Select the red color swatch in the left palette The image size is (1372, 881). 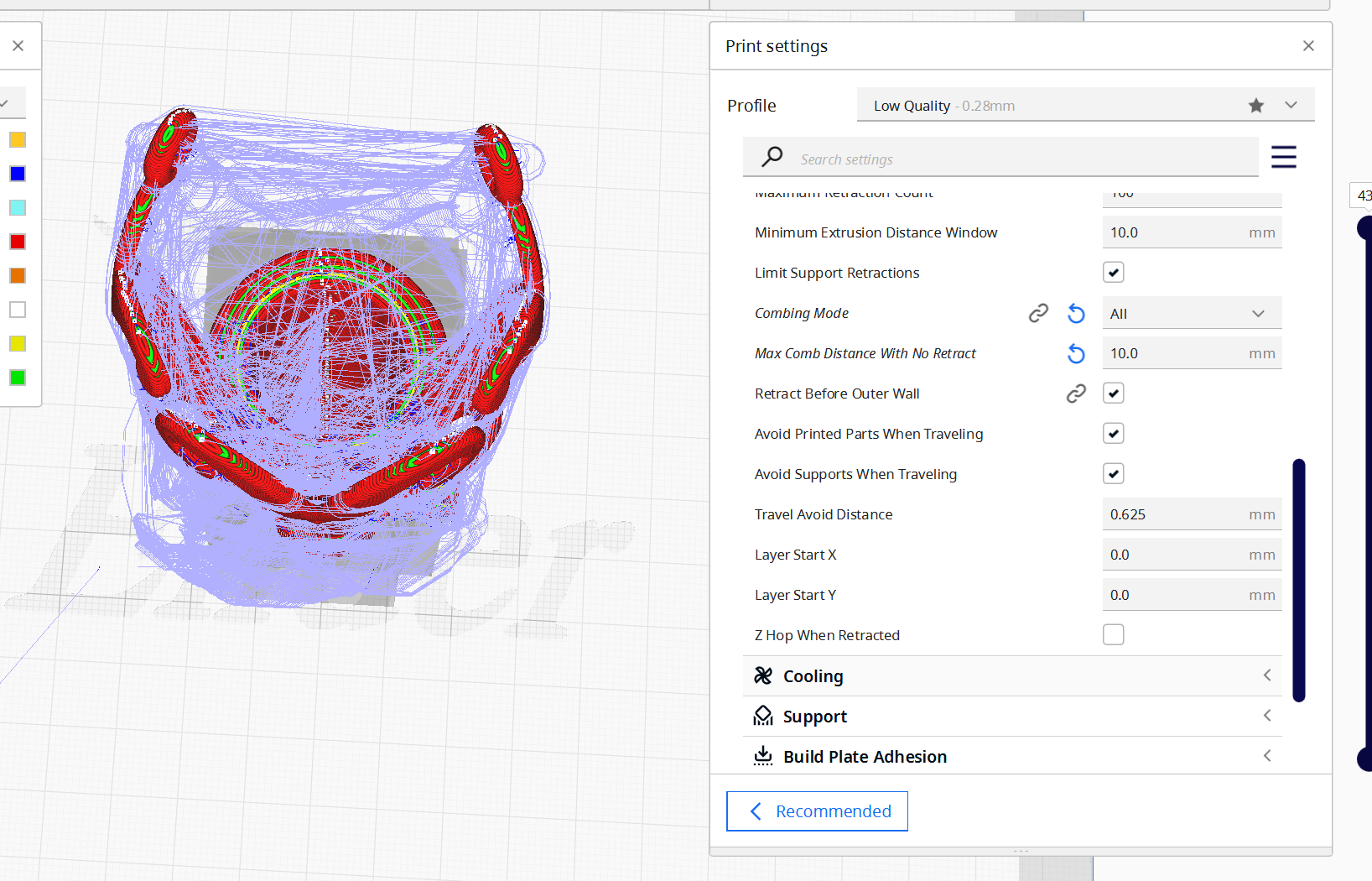point(17,241)
